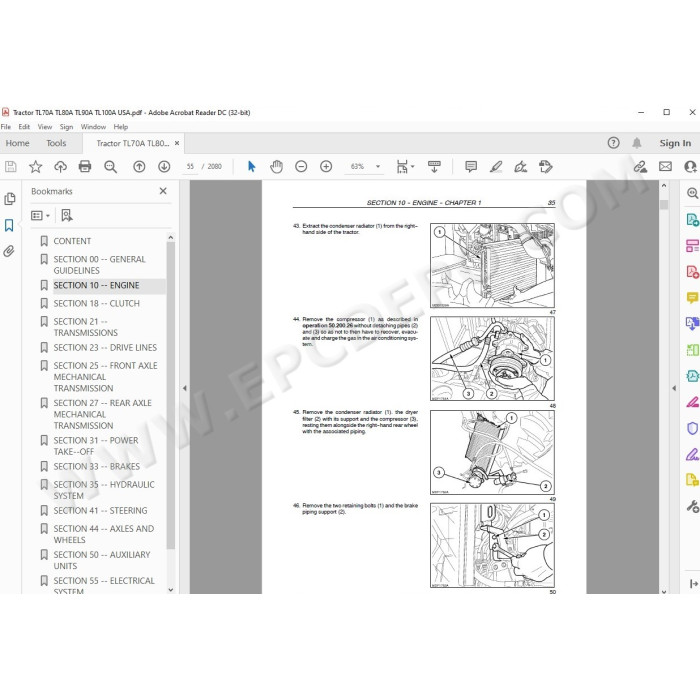Image resolution: width=700 pixels, height=700 pixels.
Task: Open SECTION 21 -- TRANSMISSIONS bookmark
Action: click(85, 327)
